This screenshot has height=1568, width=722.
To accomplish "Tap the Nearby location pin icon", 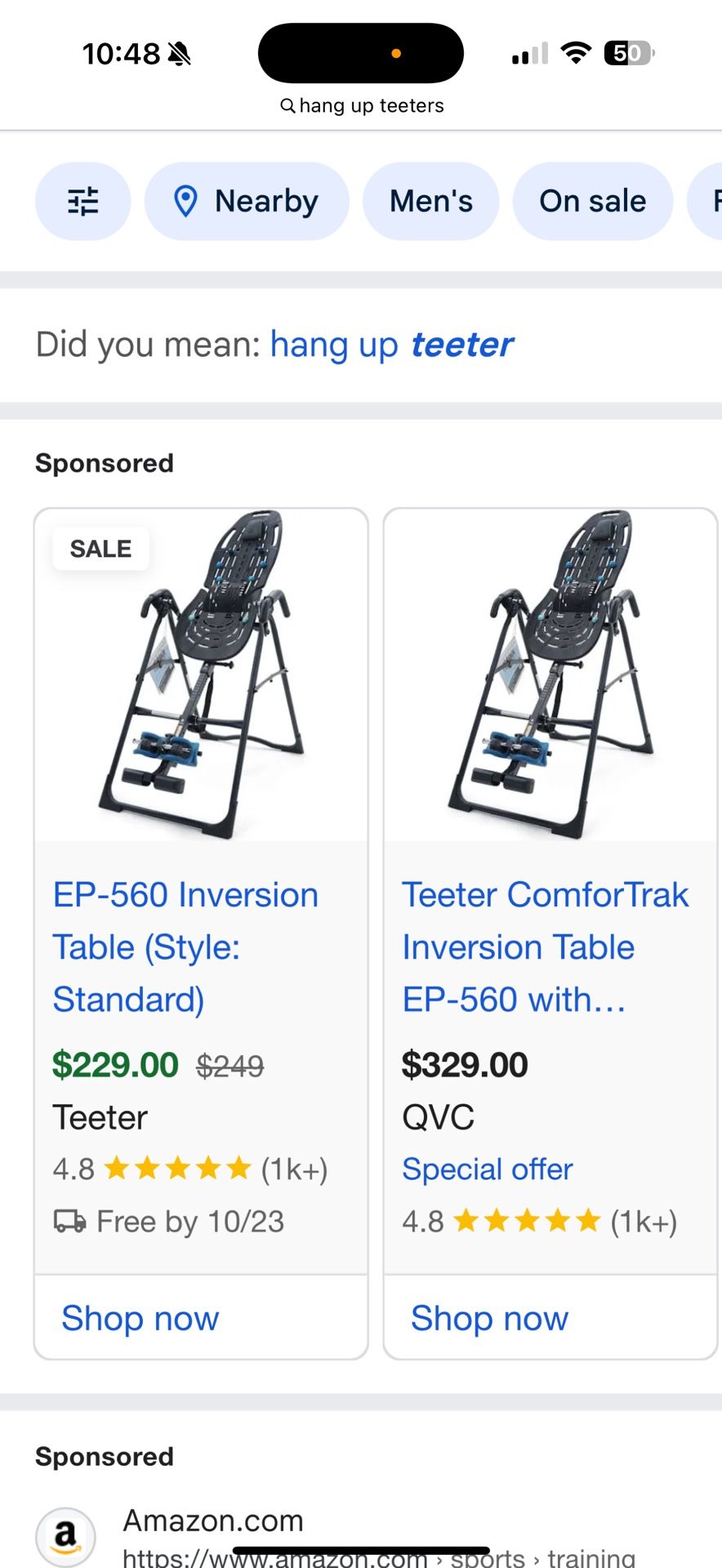I will pos(186,201).
